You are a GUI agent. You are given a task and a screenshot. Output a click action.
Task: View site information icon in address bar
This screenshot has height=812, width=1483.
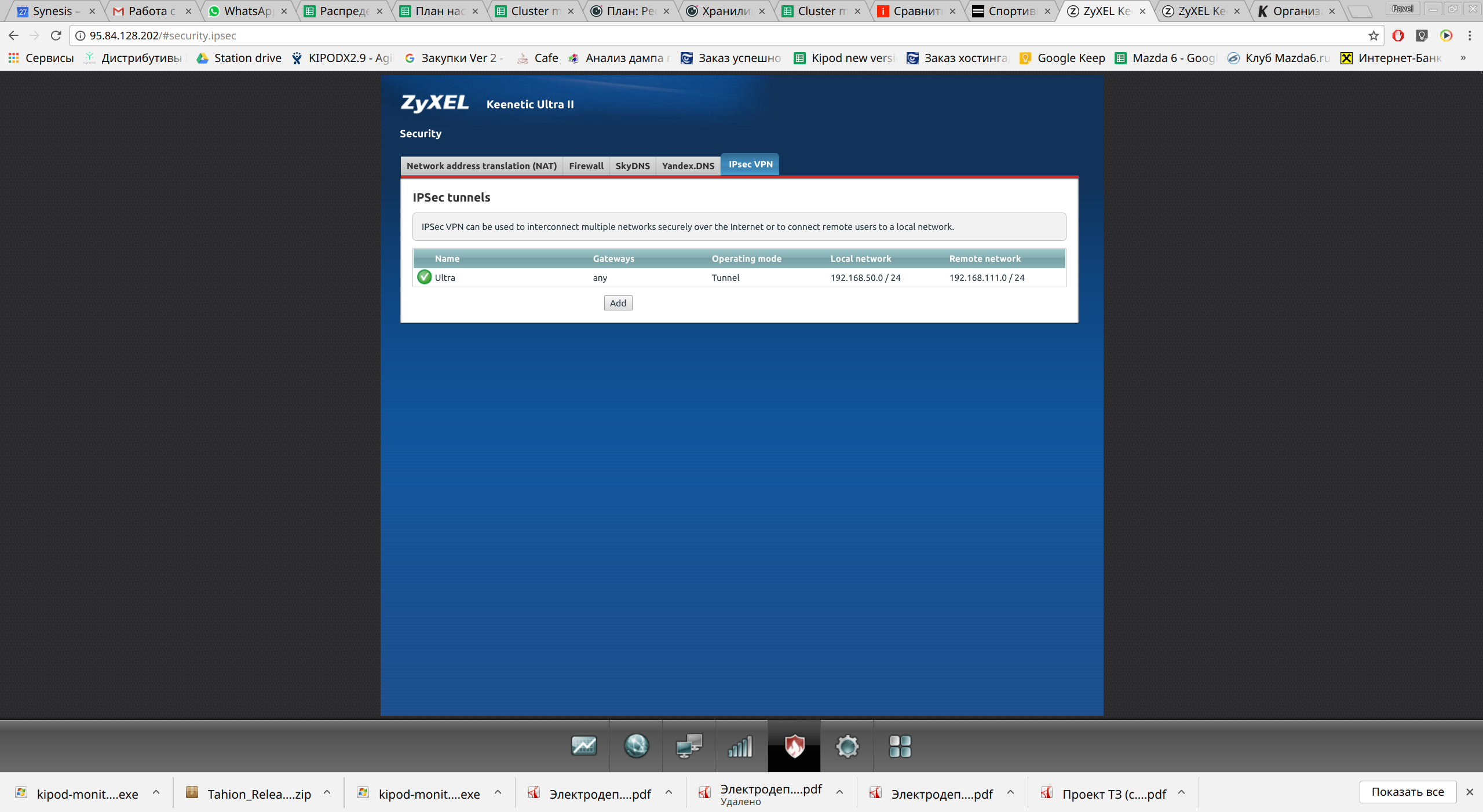pos(80,35)
